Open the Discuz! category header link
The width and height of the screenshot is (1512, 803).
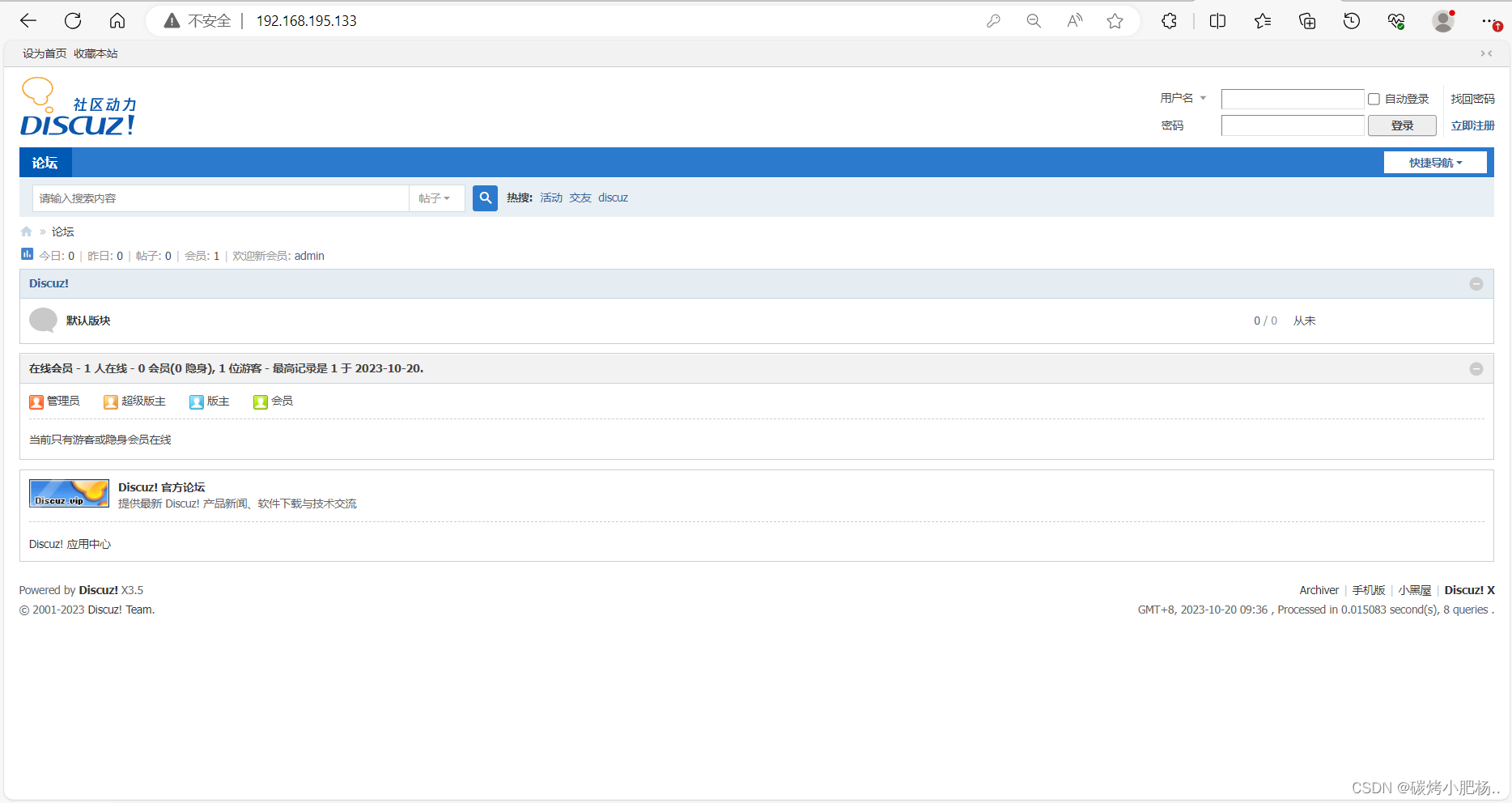(x=49, y=283)
